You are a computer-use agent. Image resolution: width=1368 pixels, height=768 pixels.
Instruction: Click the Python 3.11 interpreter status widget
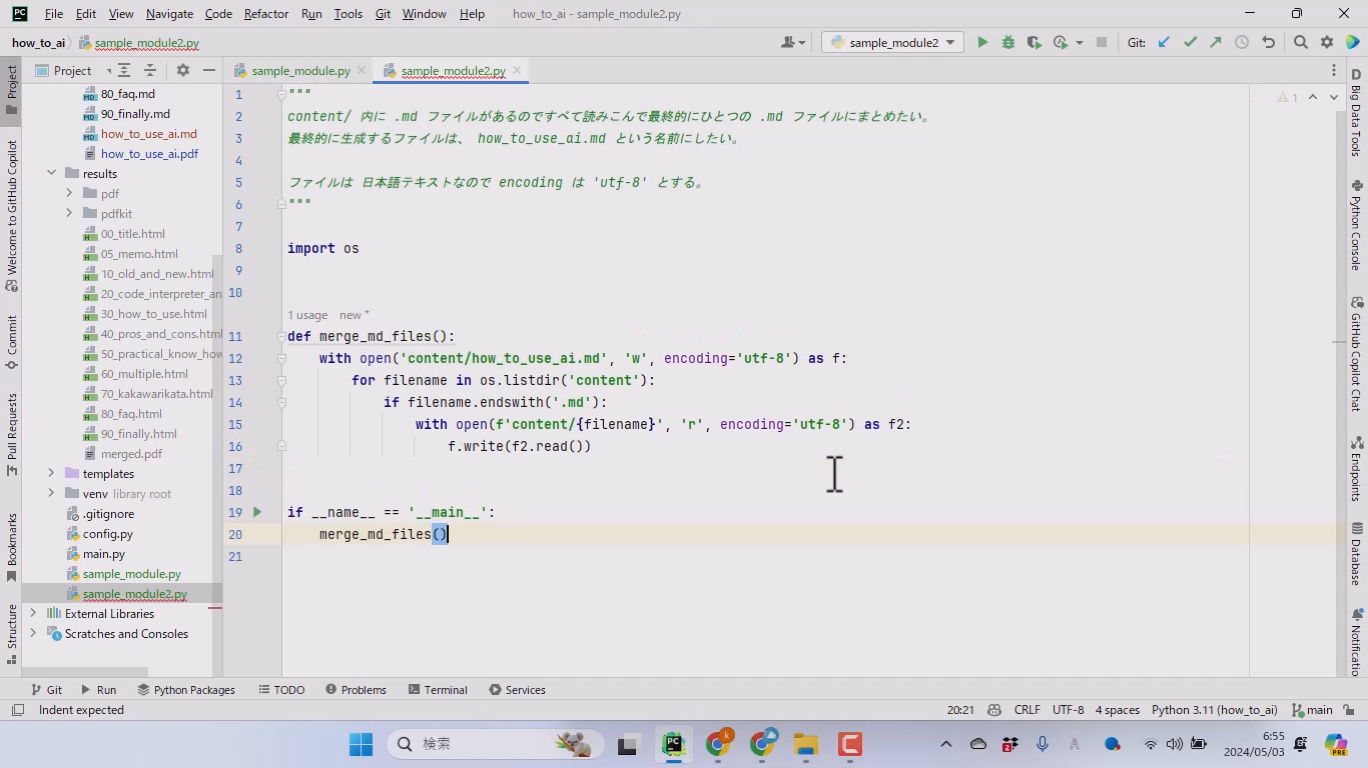tap(1213, 710)
